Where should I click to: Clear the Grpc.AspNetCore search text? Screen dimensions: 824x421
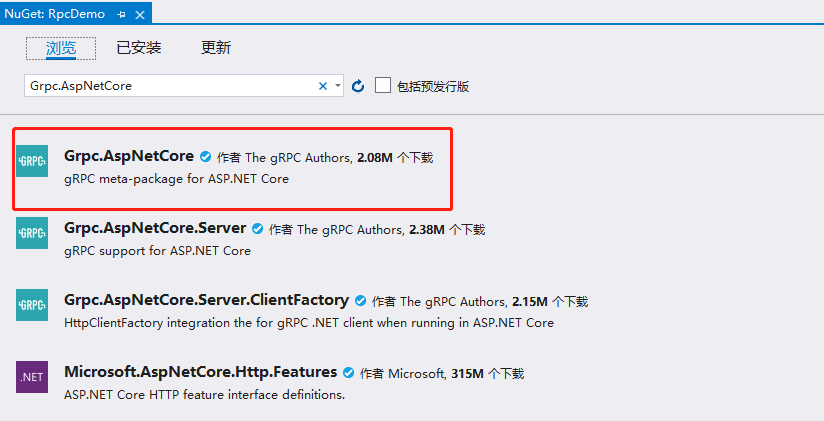tap(323, 86)
